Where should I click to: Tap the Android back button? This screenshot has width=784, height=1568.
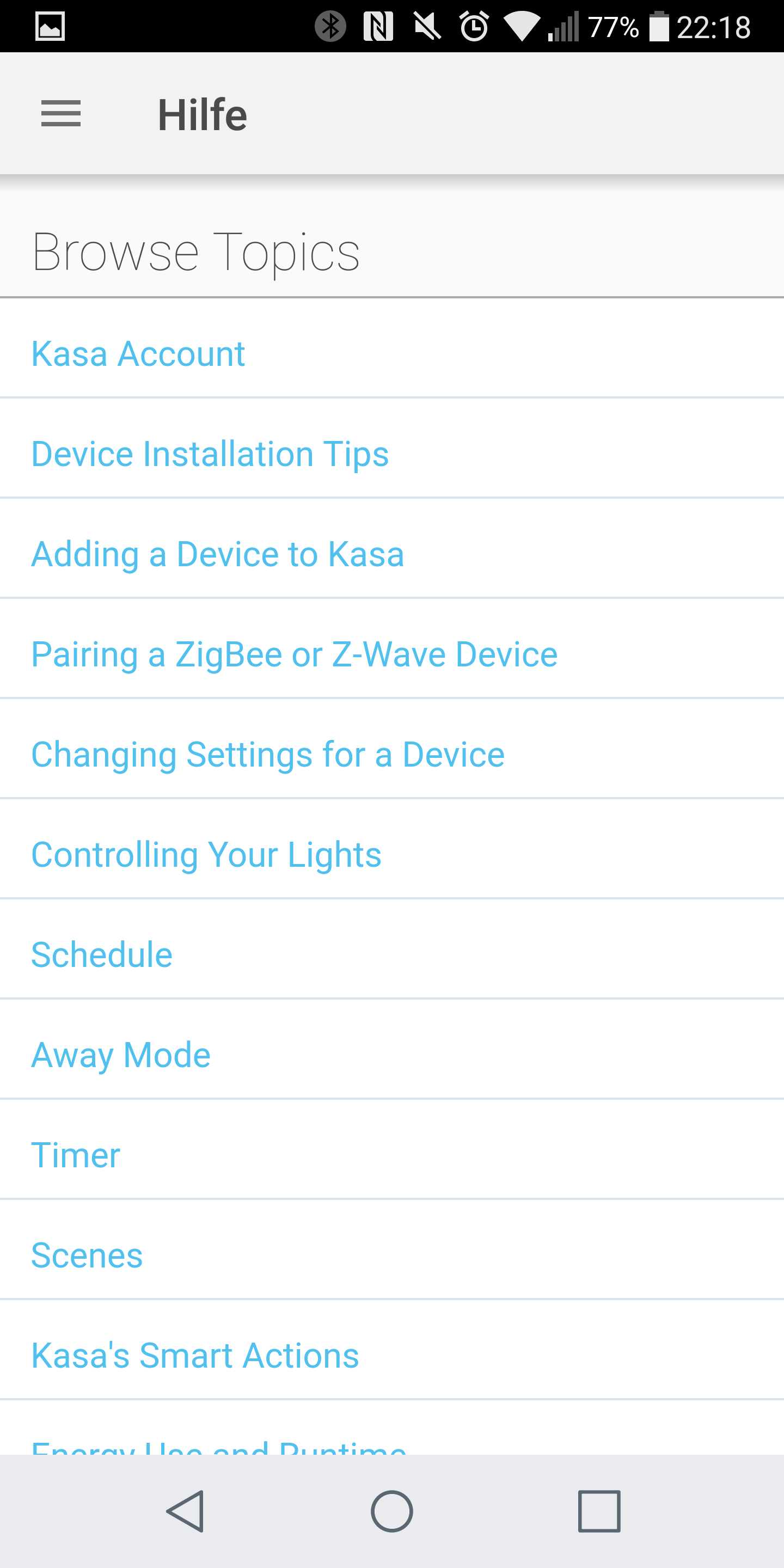(x=185, y=1511)
